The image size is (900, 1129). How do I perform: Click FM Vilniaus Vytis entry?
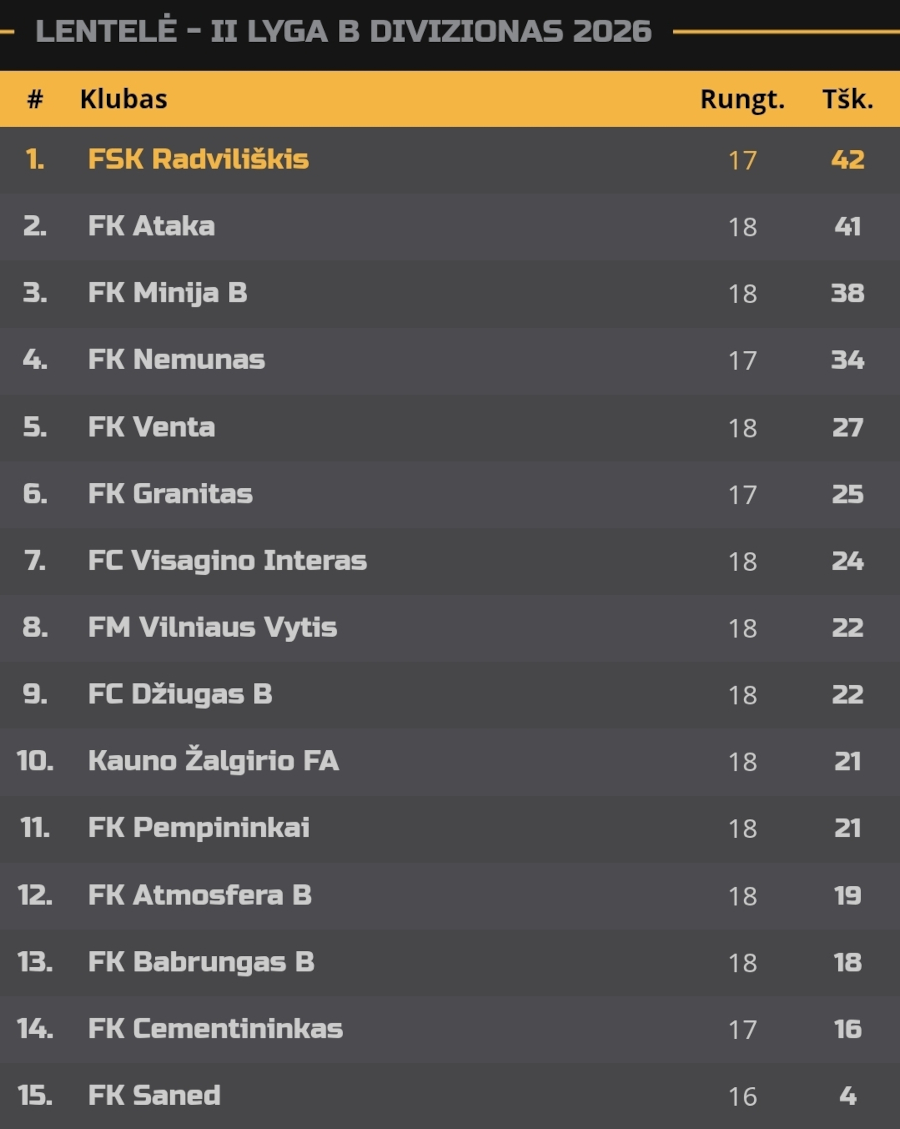click(212, 627)
